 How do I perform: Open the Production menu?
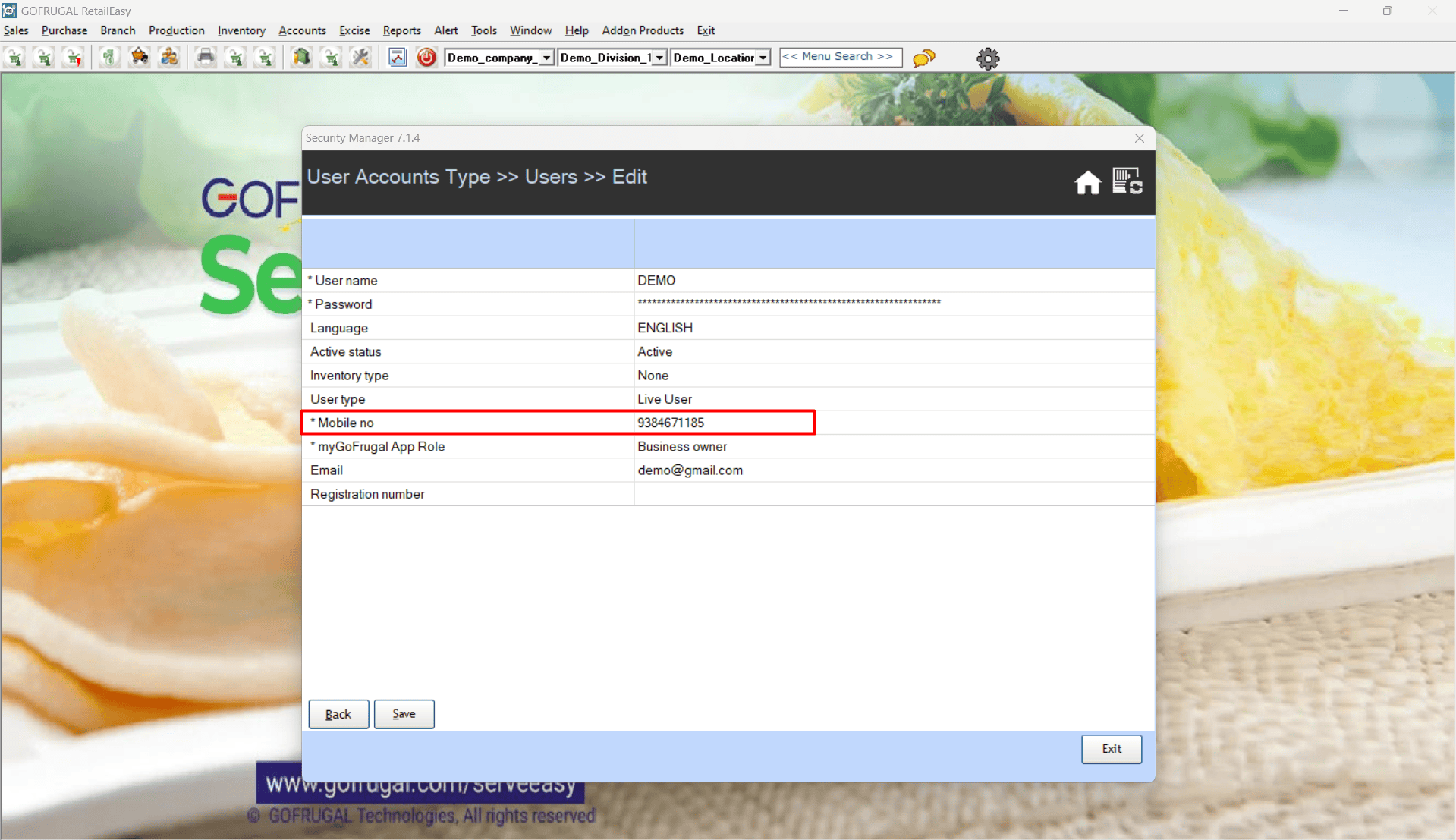point(177,30)
